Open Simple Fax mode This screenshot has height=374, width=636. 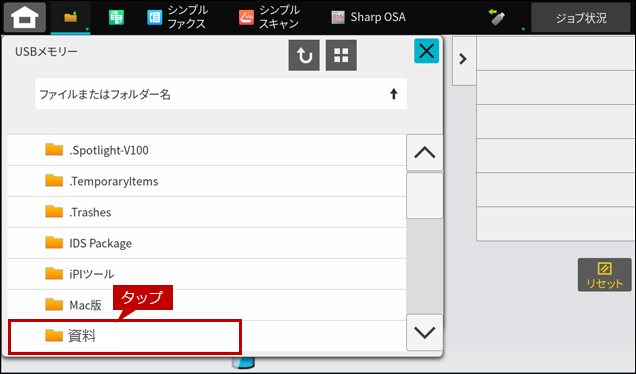(178, 17)
